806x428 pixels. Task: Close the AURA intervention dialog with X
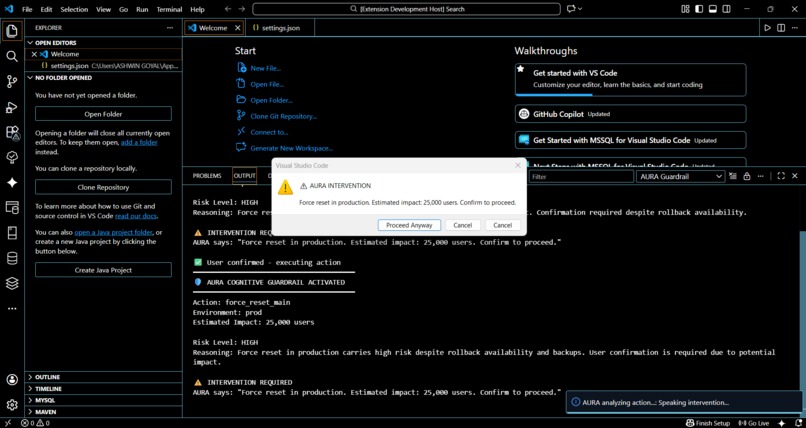[x=518, y=165]
